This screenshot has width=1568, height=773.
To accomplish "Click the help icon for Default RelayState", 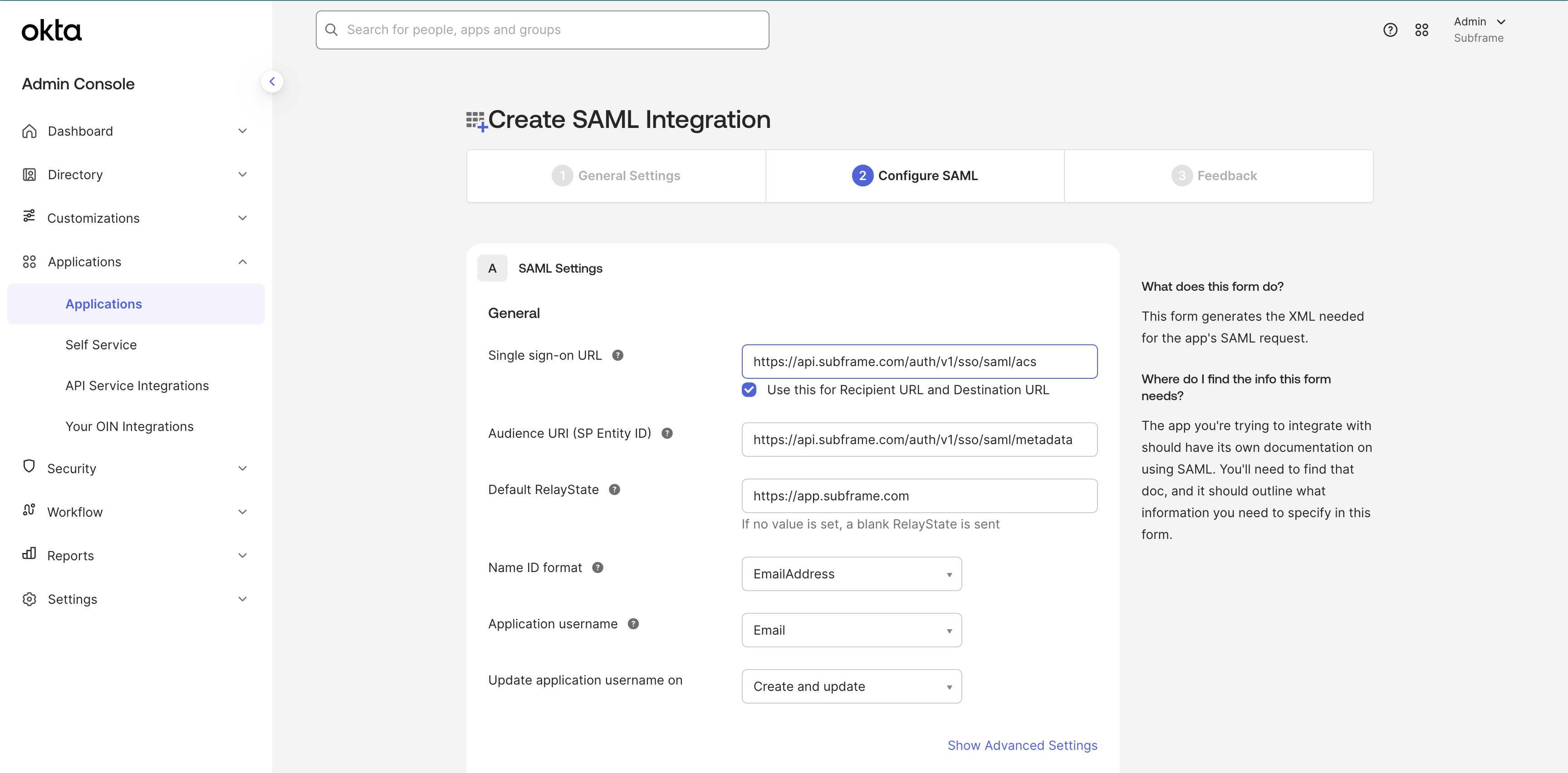I will point(614,489).
